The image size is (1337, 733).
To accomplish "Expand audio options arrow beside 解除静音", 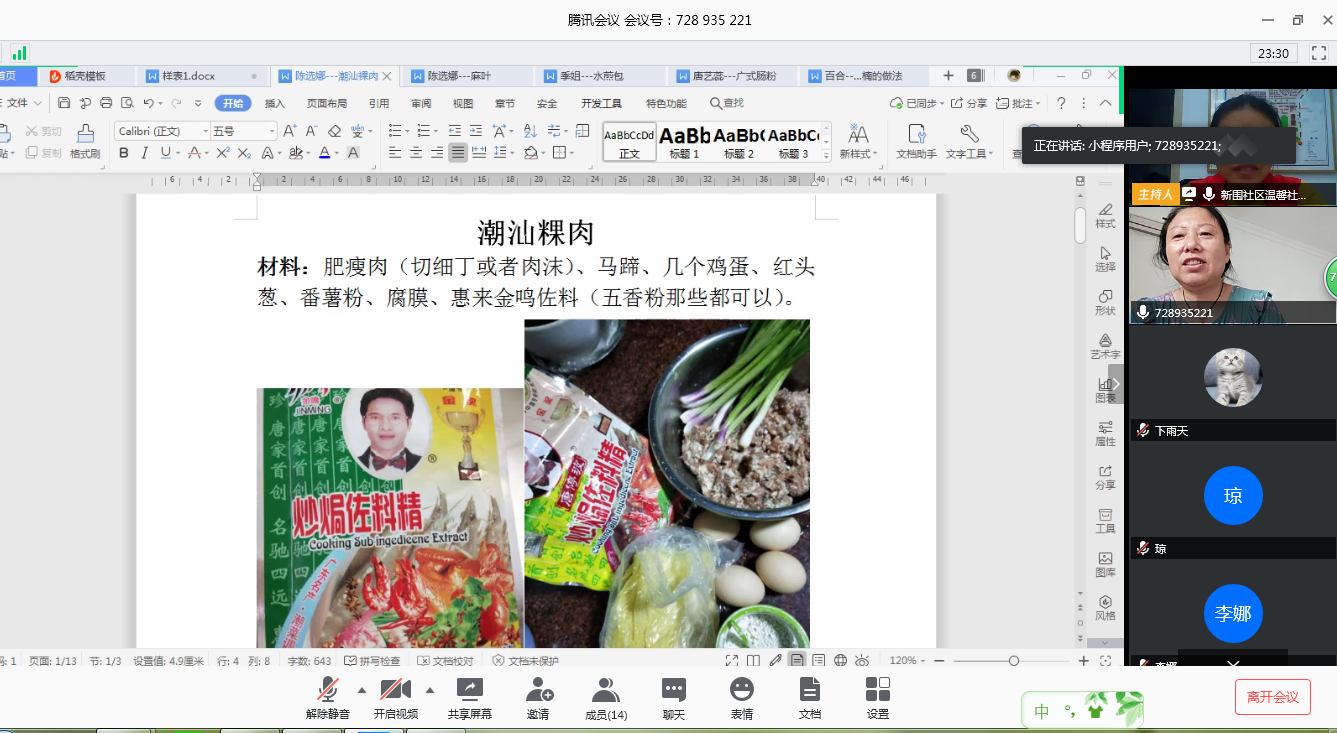I will [361, 690].
